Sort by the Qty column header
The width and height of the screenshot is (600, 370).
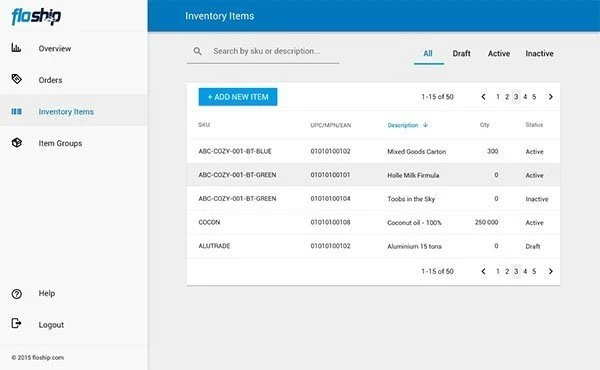[x=484, y=125]
